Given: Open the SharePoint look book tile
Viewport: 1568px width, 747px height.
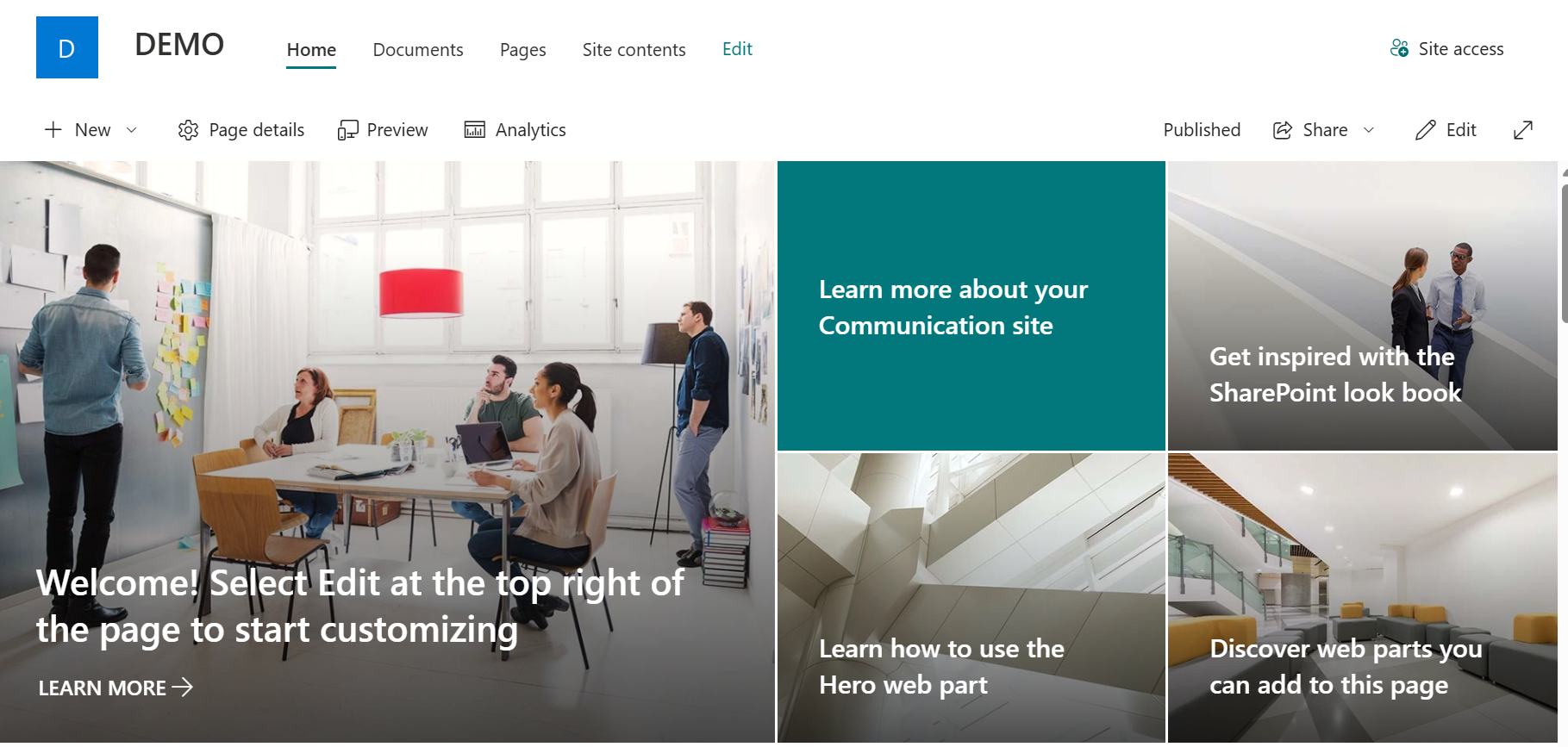Looking at the screenshot, I should tap(1363, 306).
